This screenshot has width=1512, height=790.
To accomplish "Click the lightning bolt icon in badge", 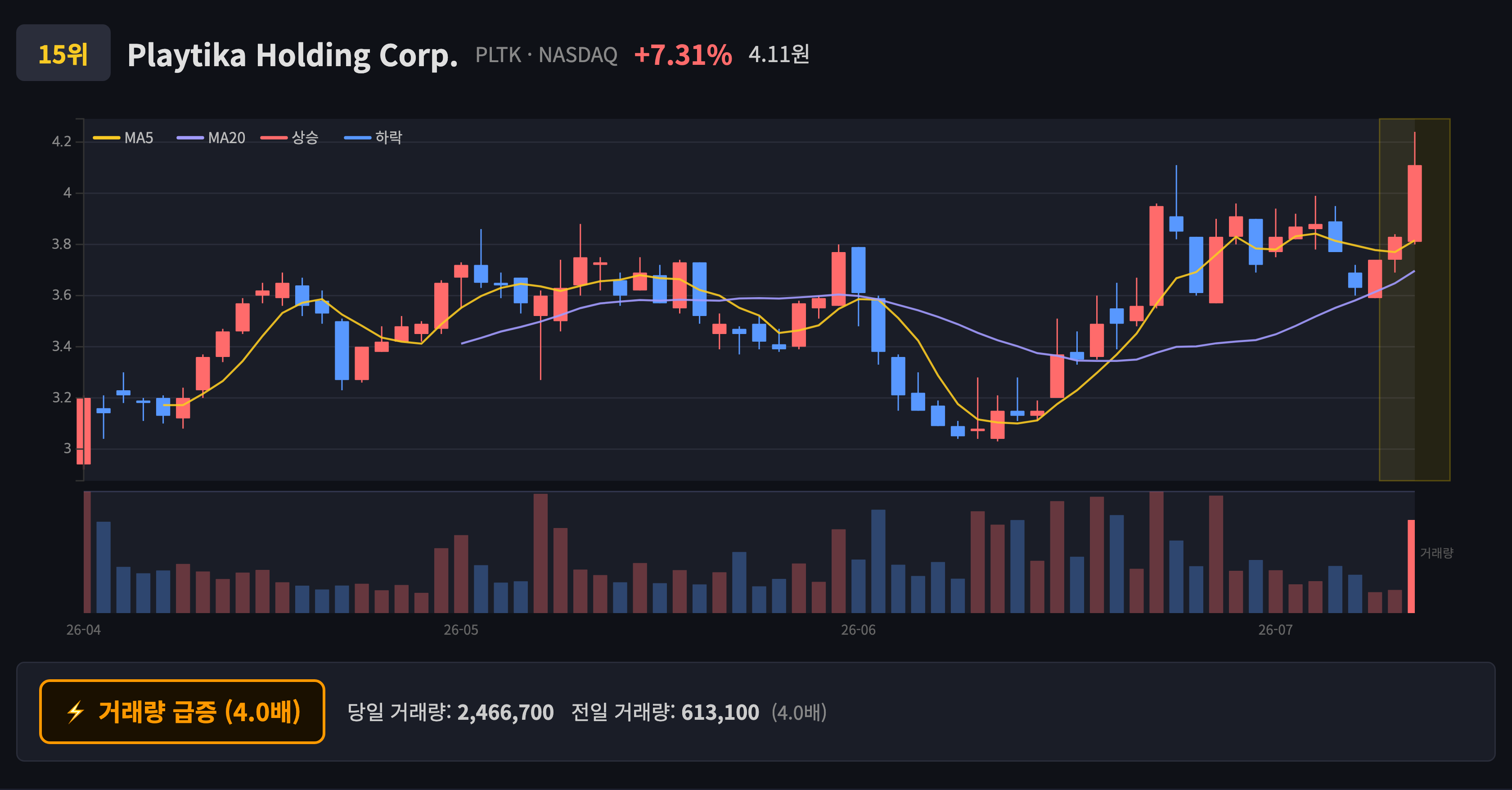I will click(76, 713).
